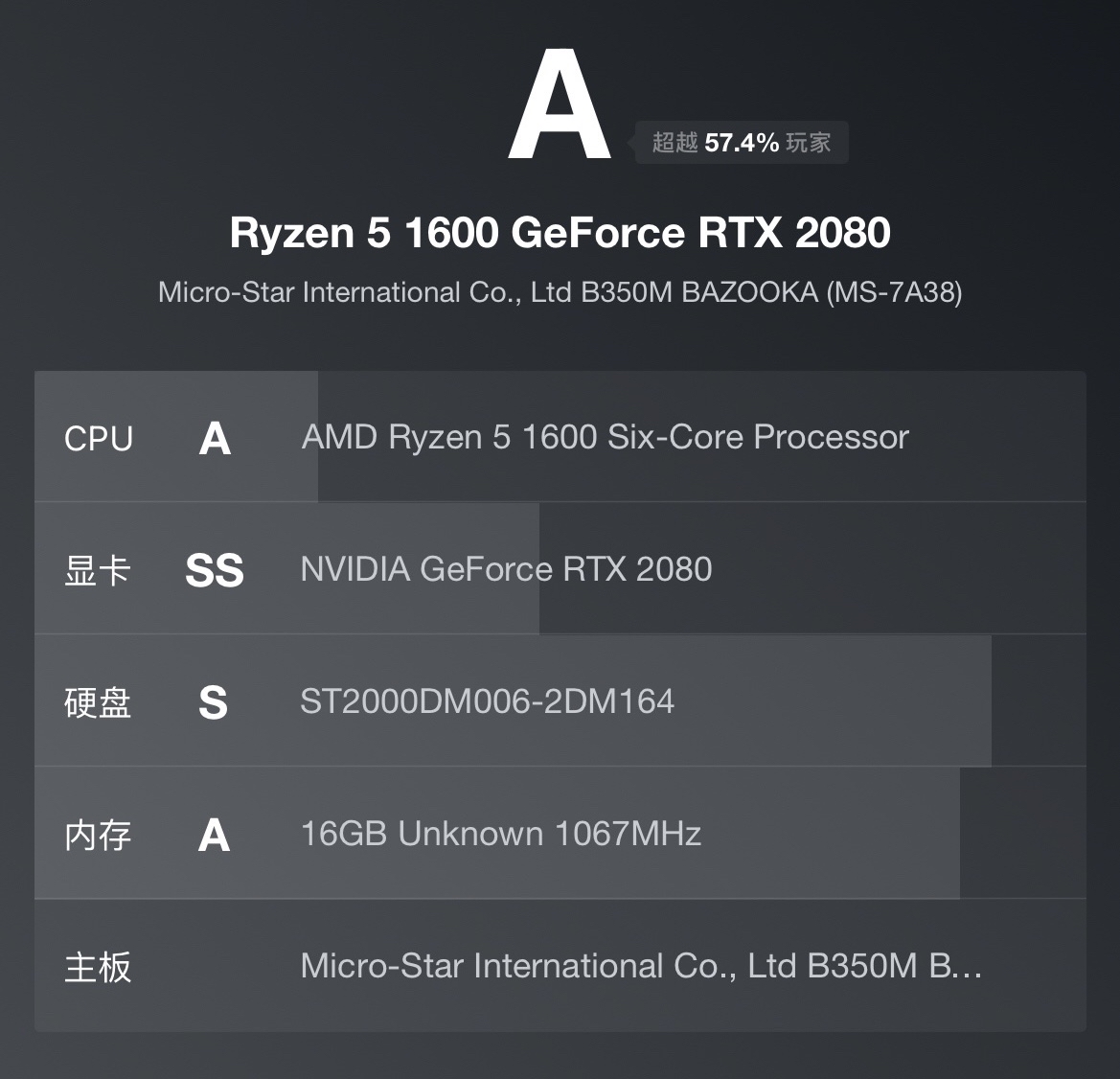Click the 超越 57.4% 玩家 badge
The height and width of the screenshot is (1079, 1120).
click(741, 143)
